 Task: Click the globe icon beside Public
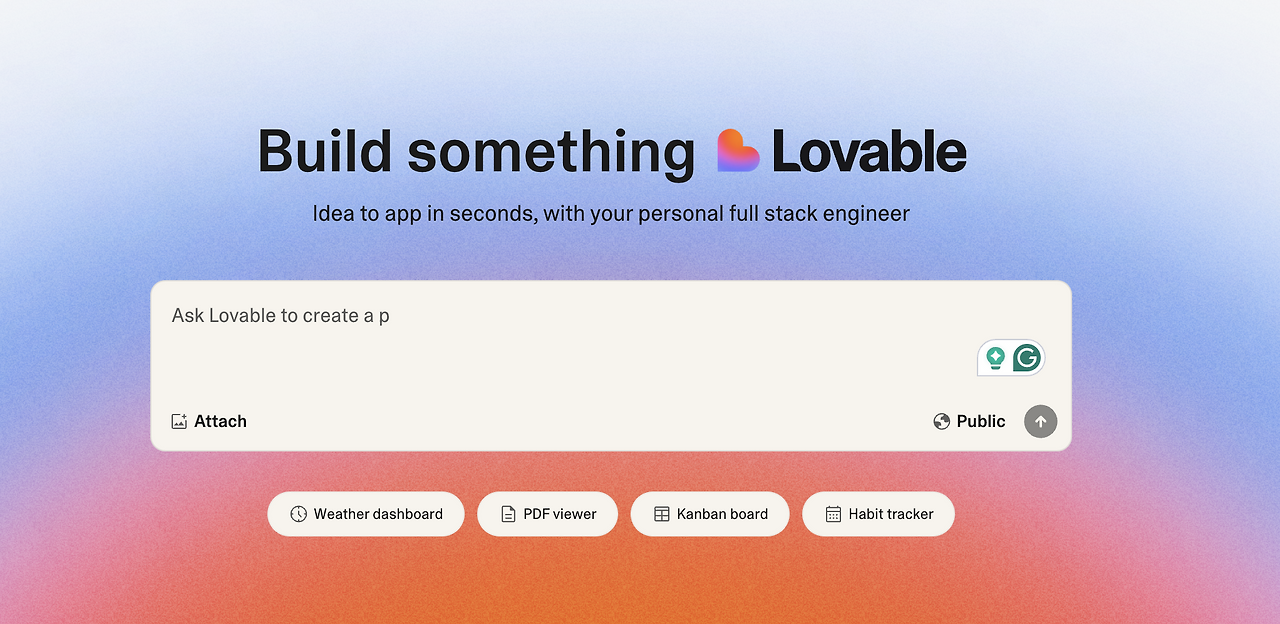pos(940,421)
